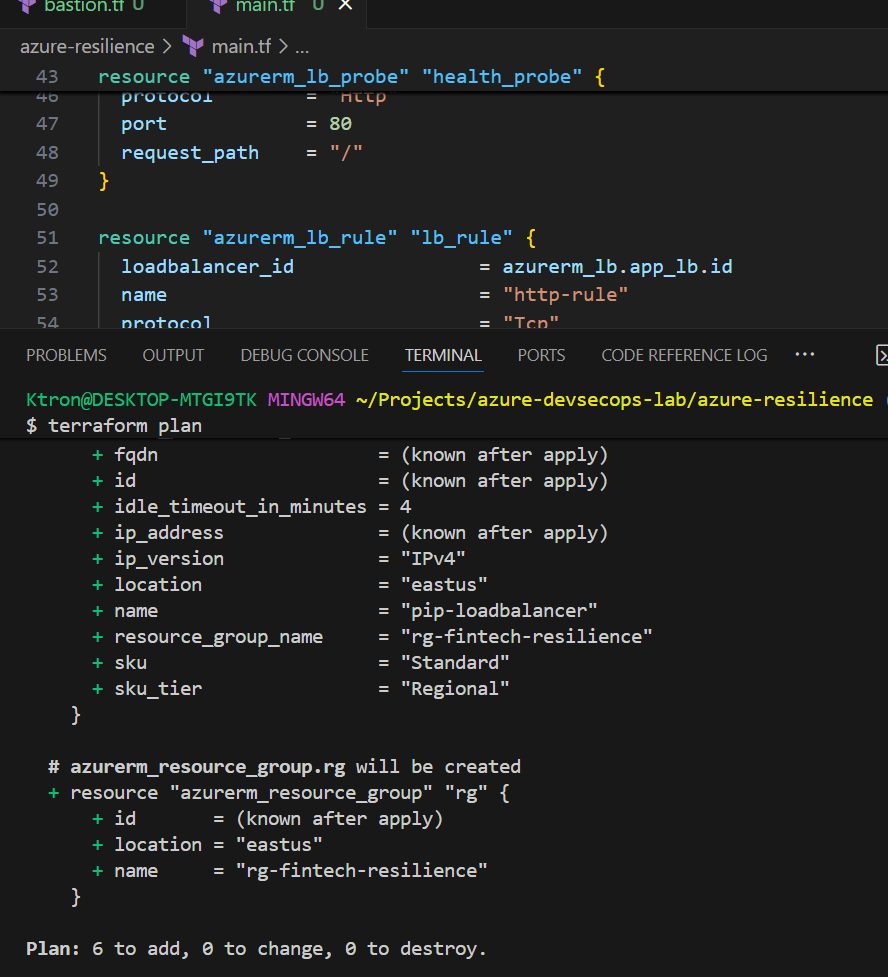888x977 pixels.
Task: Click line number 51 in the gutter
Action: pos(48,238)
